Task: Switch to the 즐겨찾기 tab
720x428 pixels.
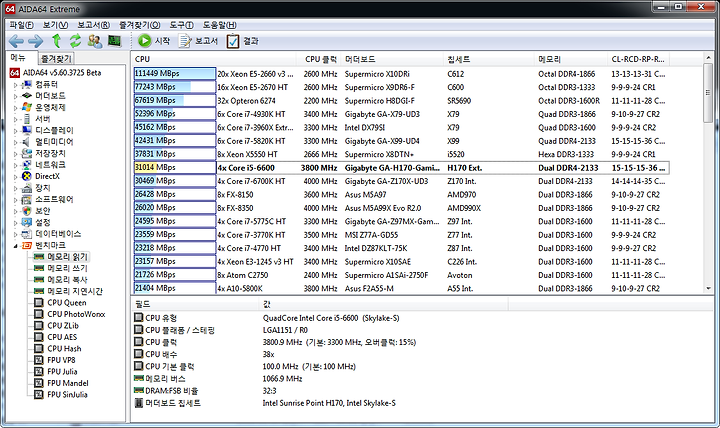Action: pyautogui.click(x=56, y=58)
